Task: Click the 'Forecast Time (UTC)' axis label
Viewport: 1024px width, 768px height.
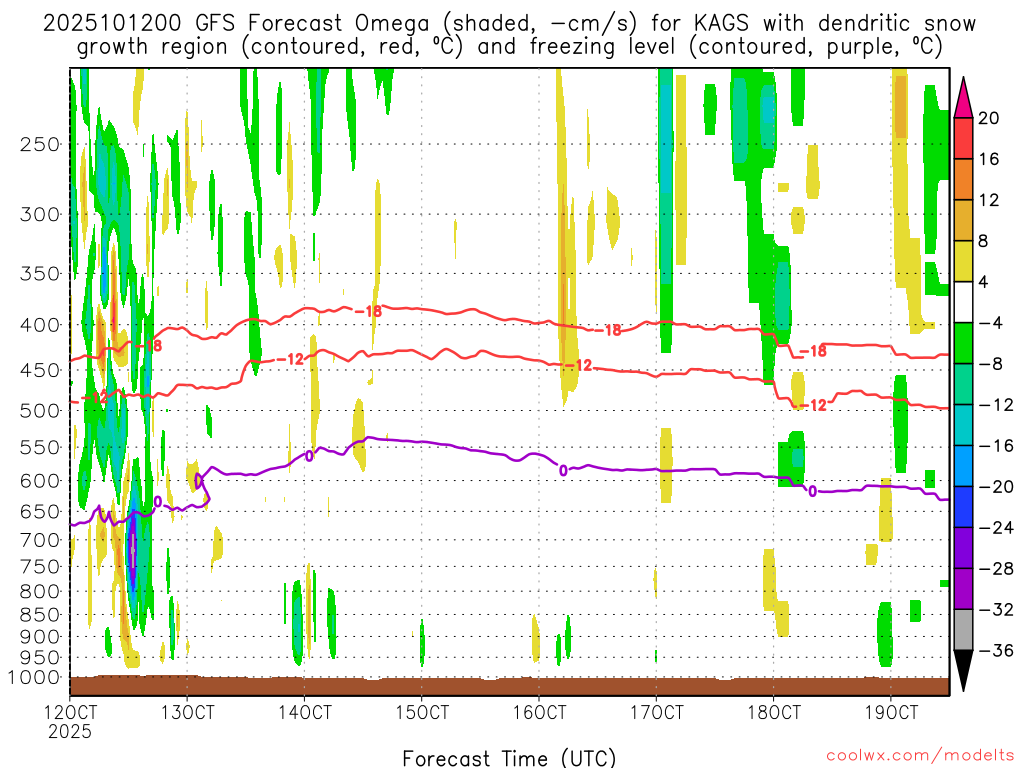Action: point(509,758)
